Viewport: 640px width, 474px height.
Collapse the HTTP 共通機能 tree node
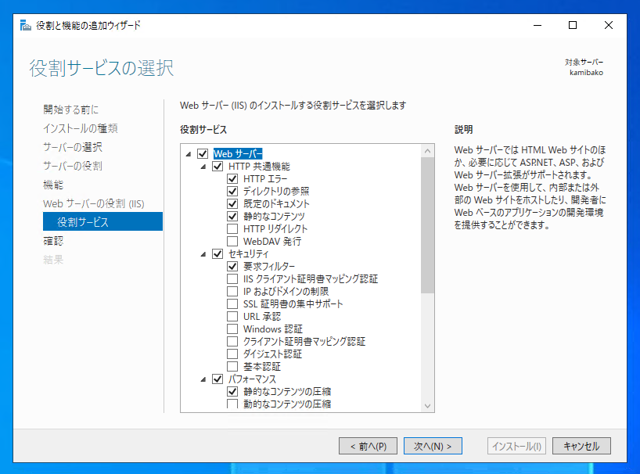[x=203, y=167]
